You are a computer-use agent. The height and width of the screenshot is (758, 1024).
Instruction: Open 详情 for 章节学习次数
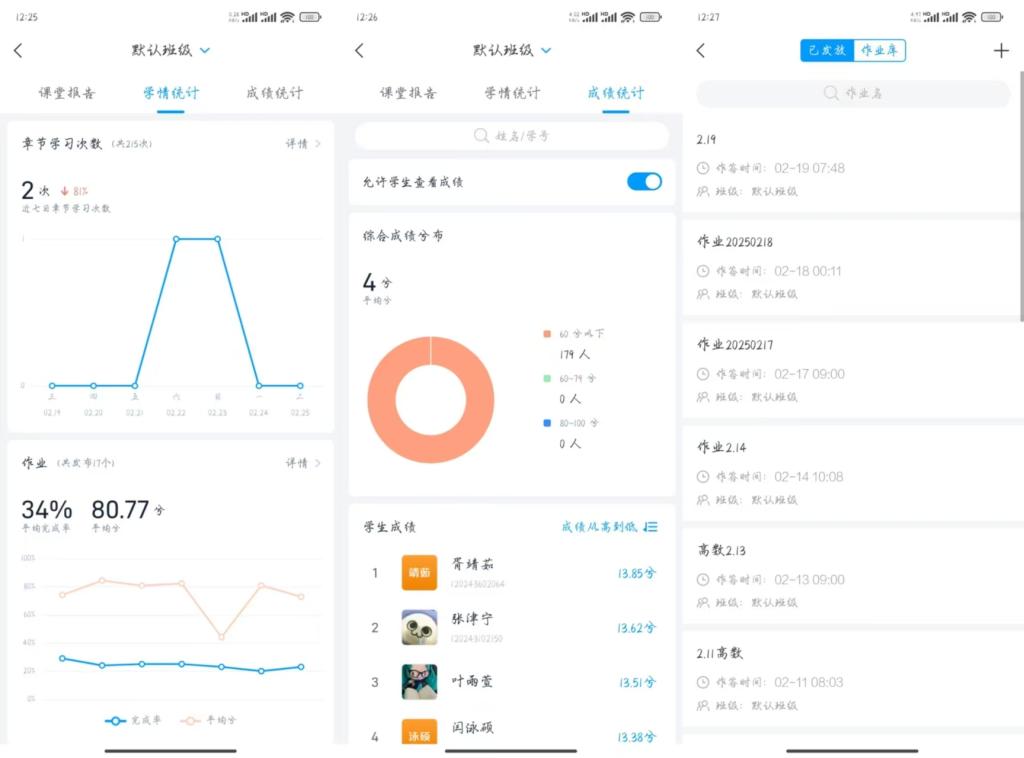point(303,144)
